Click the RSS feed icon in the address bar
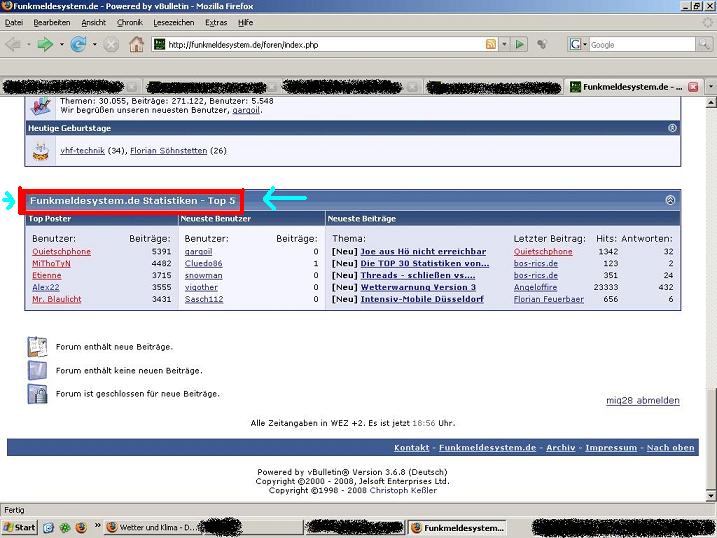 [491, 44]
